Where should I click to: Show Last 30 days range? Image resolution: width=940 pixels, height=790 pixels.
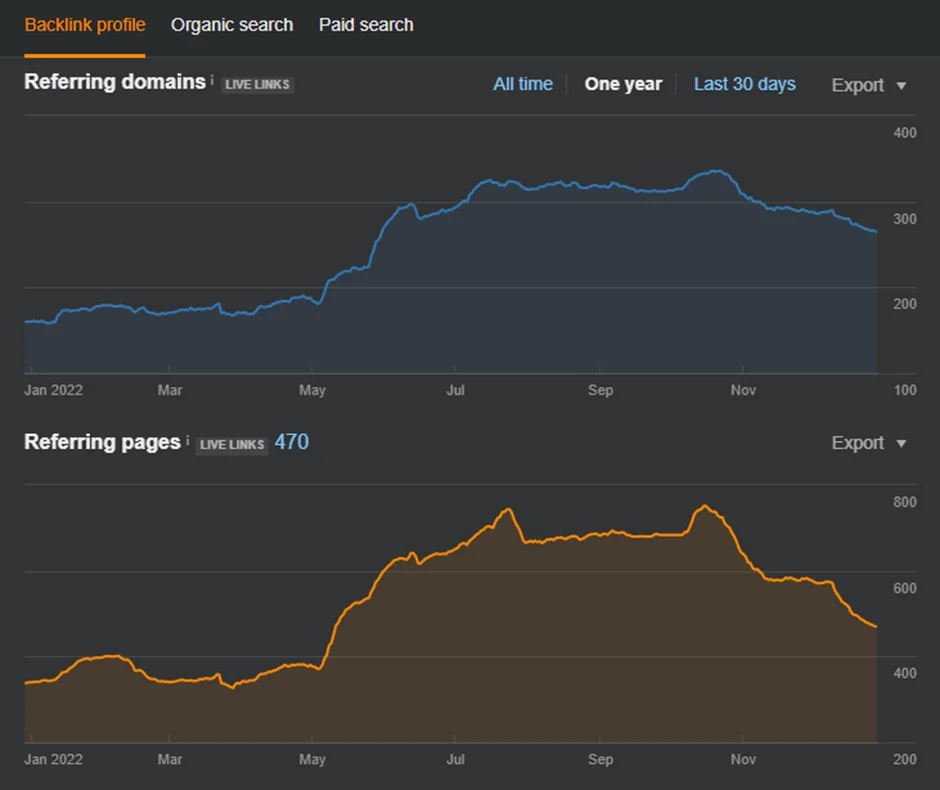click(745, 84)
